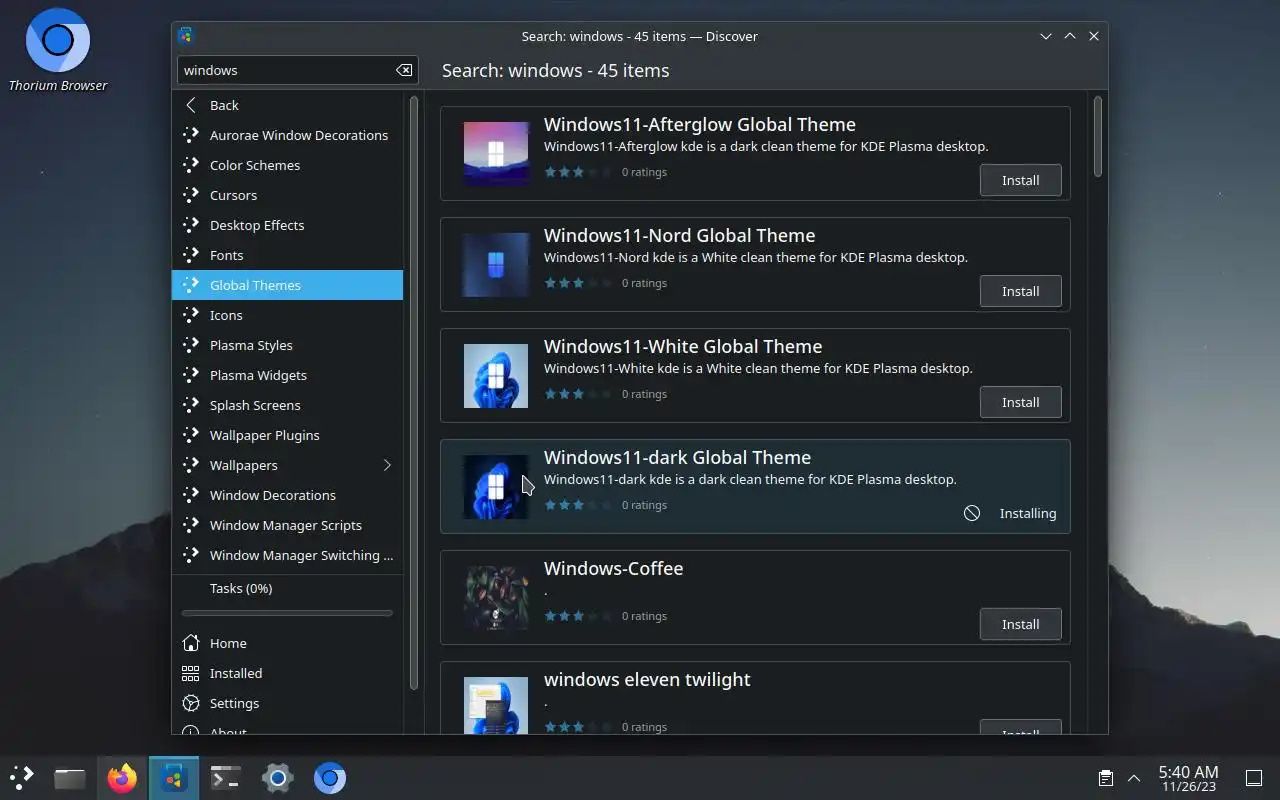Open windows eleven twilight thumbnail
Image resolution: width=1280 pixels, height=800 pixels.
496,705
